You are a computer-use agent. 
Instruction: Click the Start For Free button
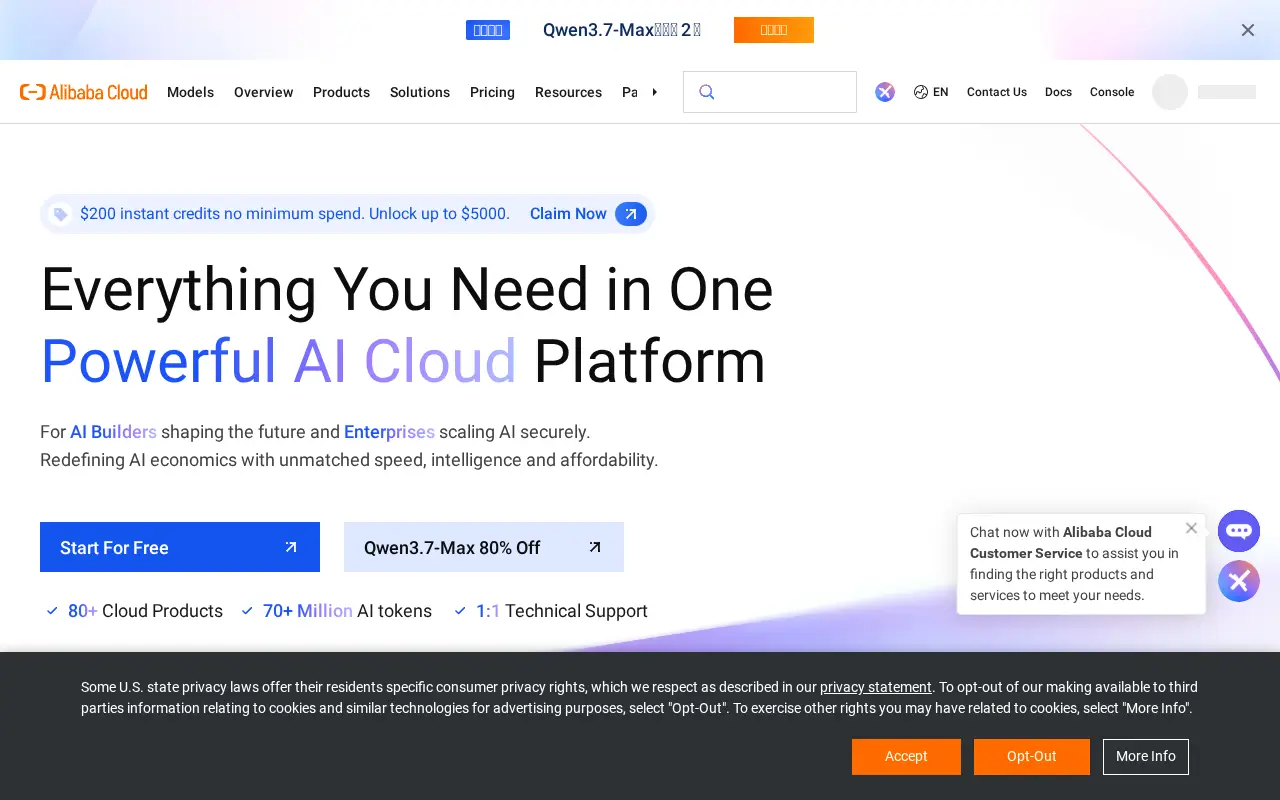(x=180, y=547)
